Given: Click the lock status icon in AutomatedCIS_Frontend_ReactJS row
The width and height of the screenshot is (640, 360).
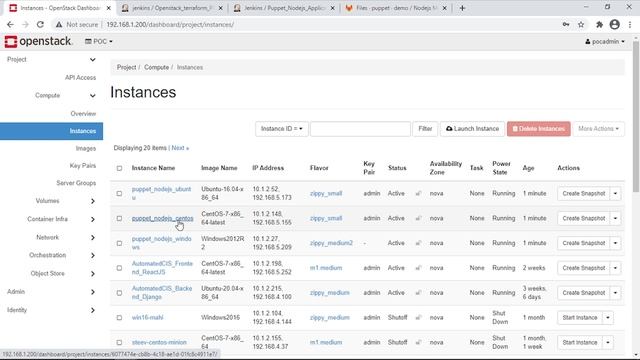Looking at the screenshot, I should 418,268.
